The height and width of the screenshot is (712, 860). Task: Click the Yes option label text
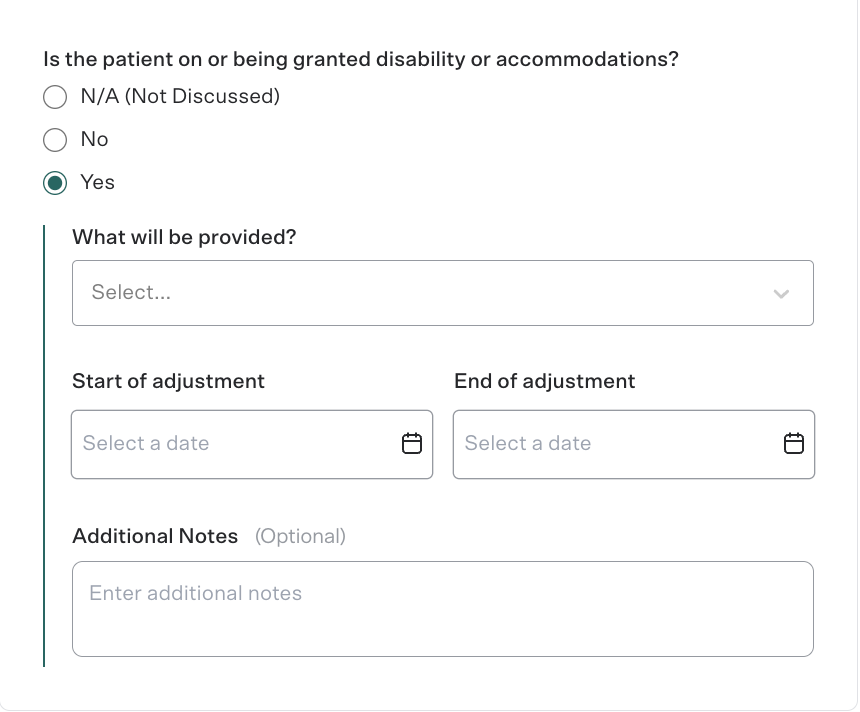tap(98, 182)
